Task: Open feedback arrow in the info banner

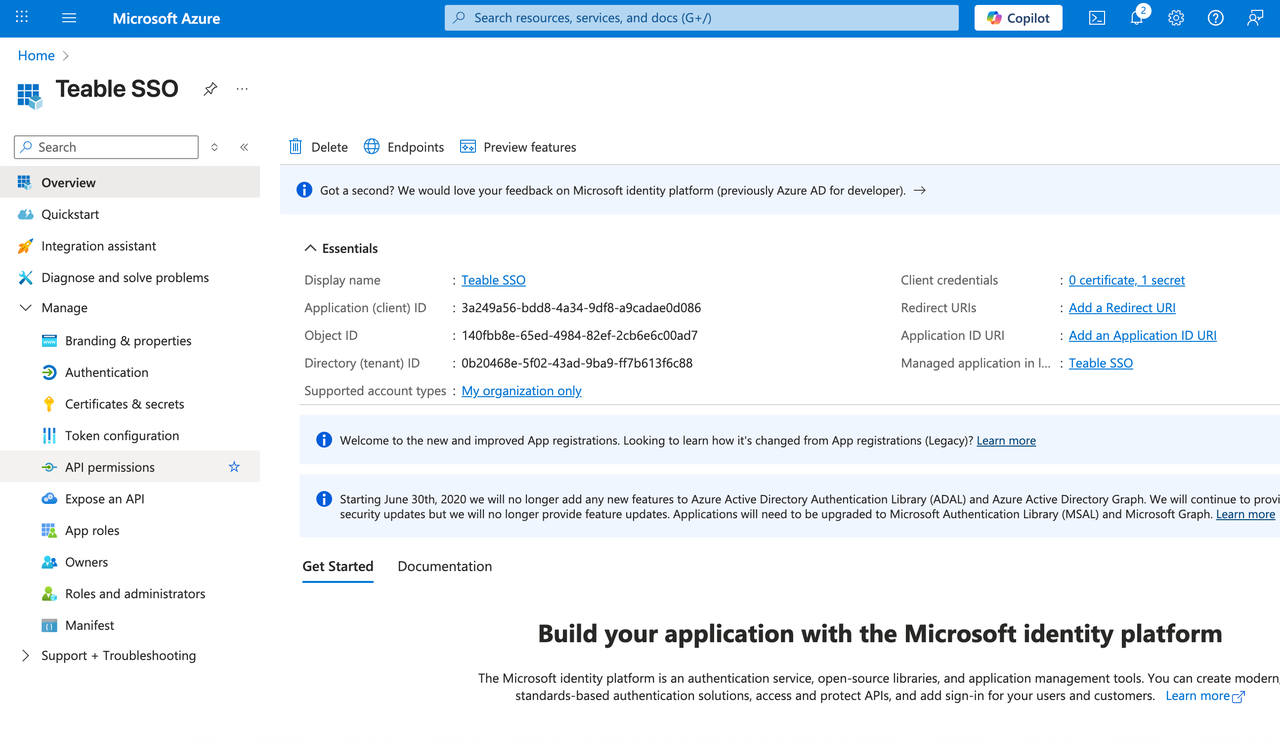Action: click(920, 190)
